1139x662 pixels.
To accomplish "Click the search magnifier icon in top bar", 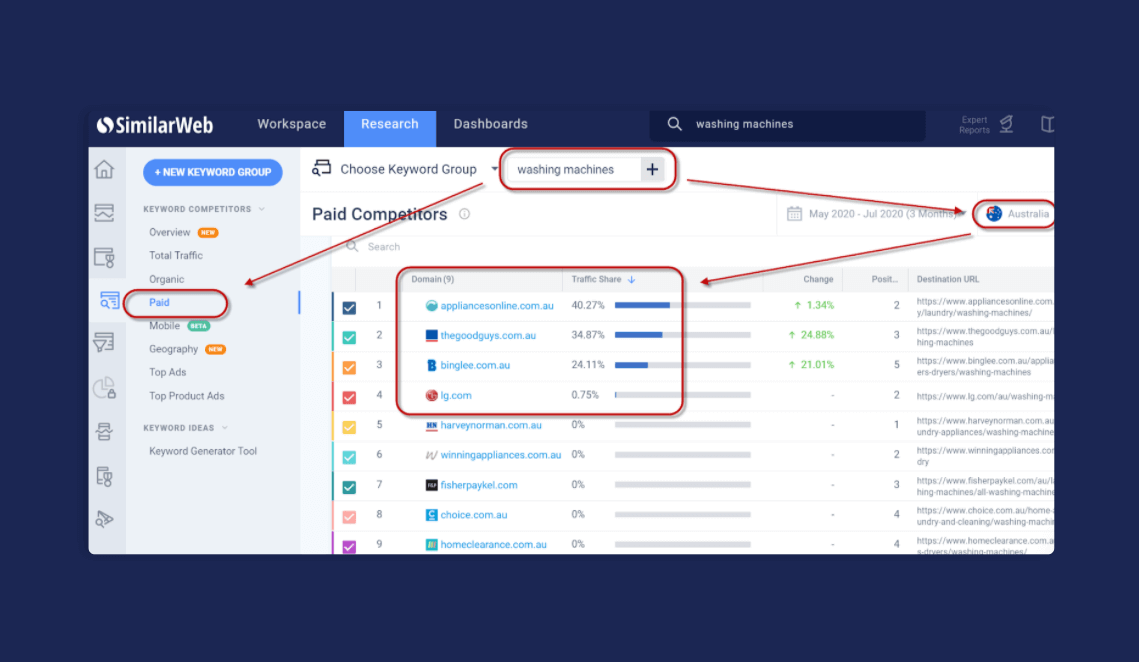I will tap(675, 124).
